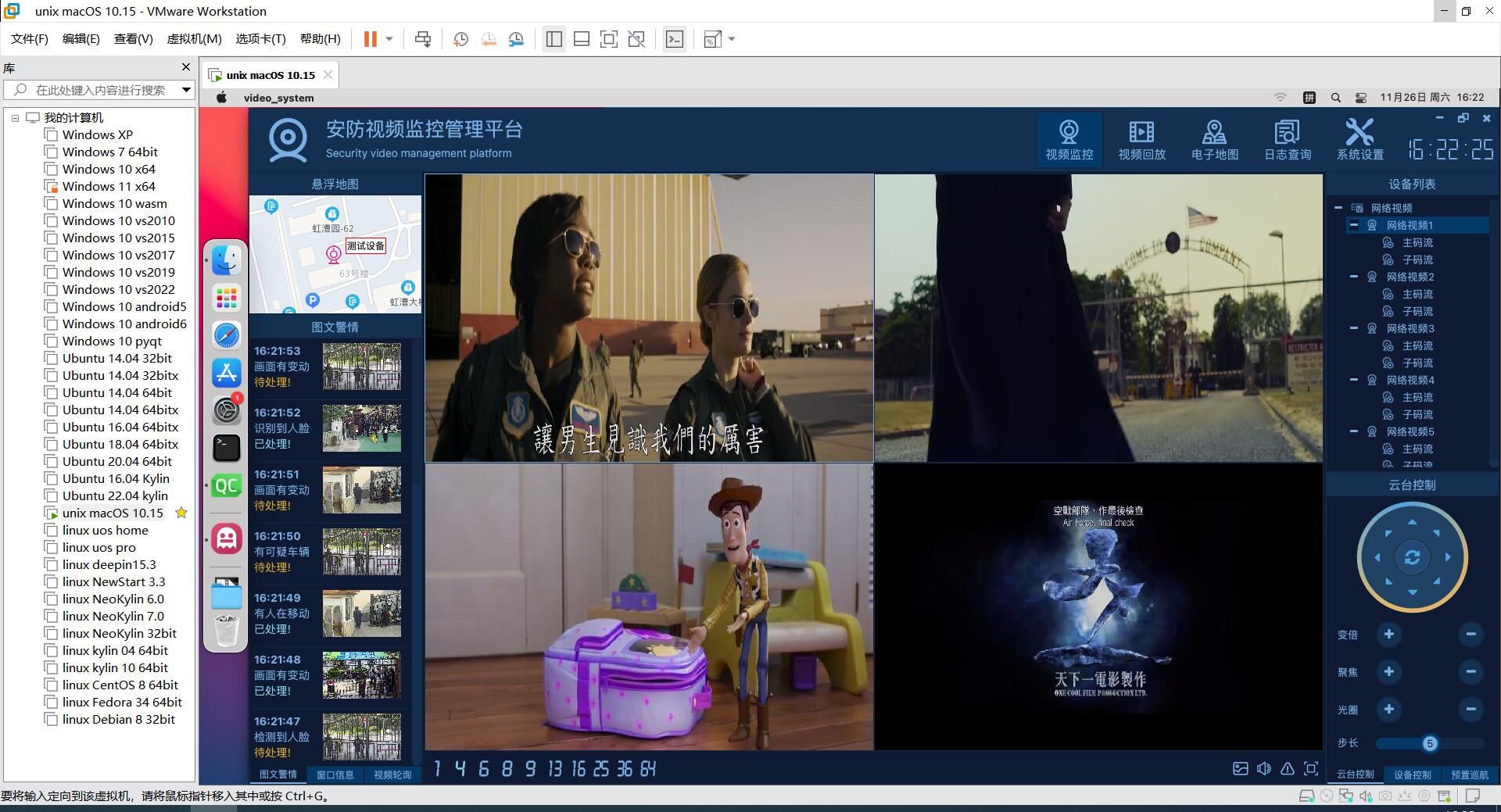Click the snapshot picture icon below videos
Screen dimensions: 1501x812
[x=1241, y=769]
